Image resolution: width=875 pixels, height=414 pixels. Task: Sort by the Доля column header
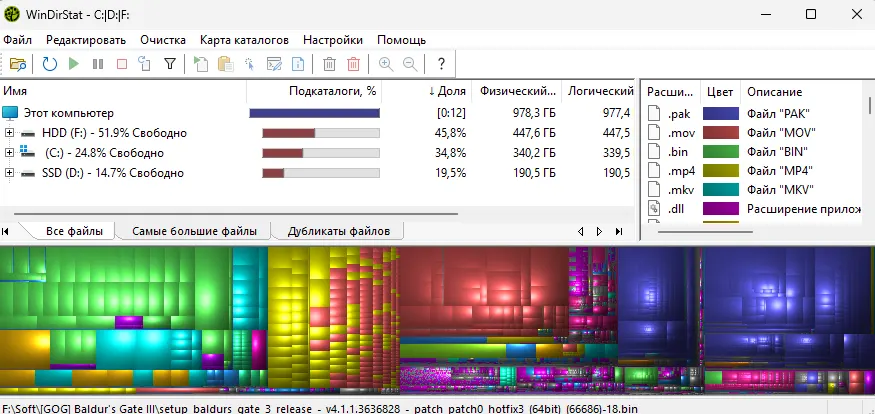[x=446, y=91]
